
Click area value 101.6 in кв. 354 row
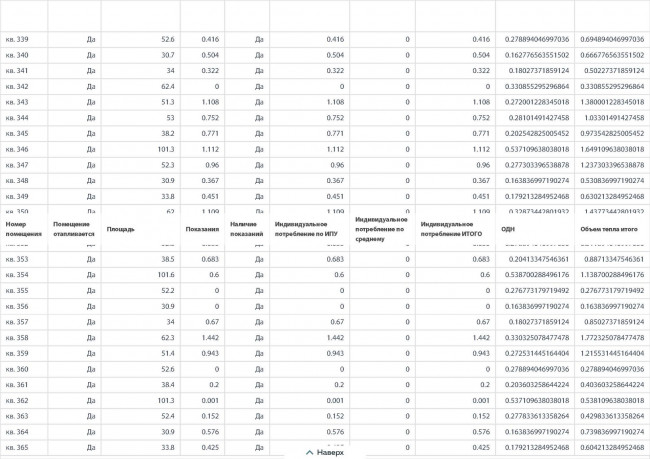(x=166, y=275)
